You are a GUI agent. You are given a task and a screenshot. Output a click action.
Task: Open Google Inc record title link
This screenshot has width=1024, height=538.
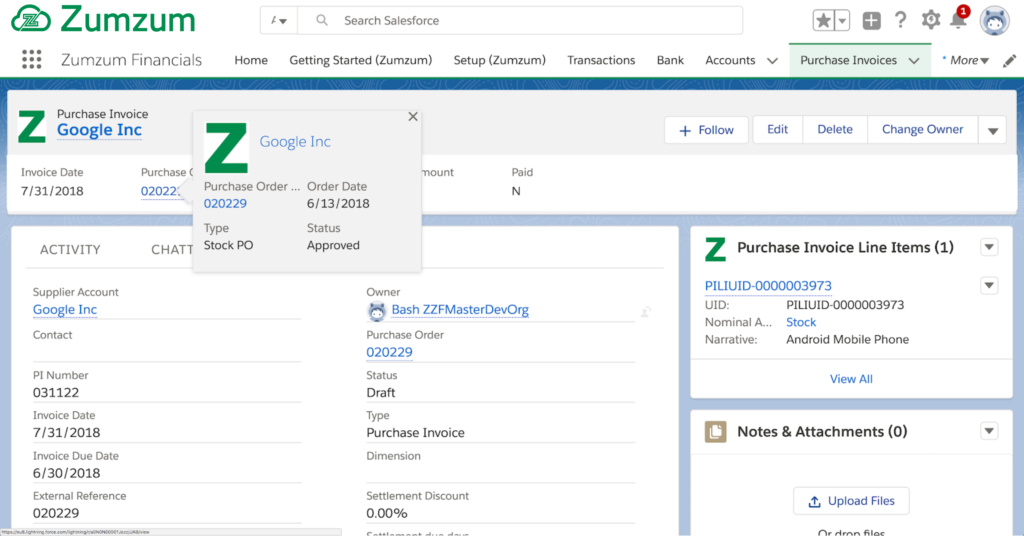[x=99, y=130]
